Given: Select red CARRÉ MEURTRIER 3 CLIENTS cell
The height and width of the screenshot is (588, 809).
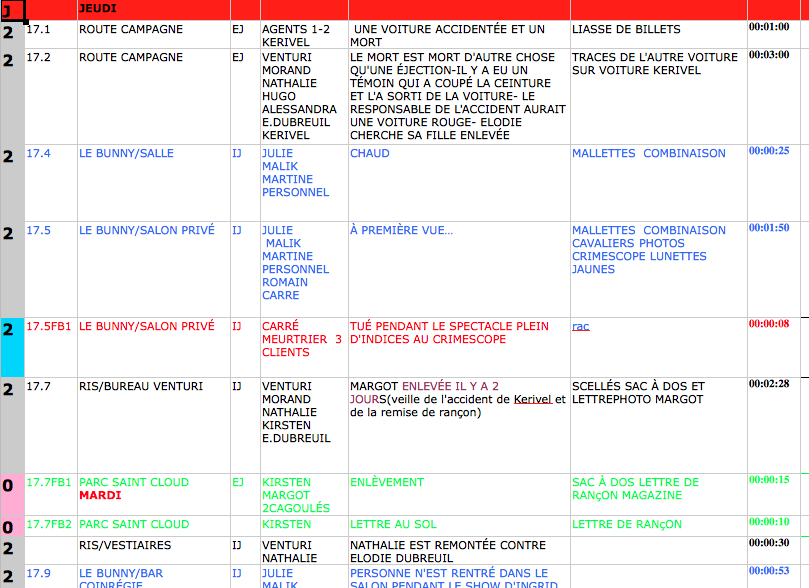Looking at the screenshot, I should [304, 347].
